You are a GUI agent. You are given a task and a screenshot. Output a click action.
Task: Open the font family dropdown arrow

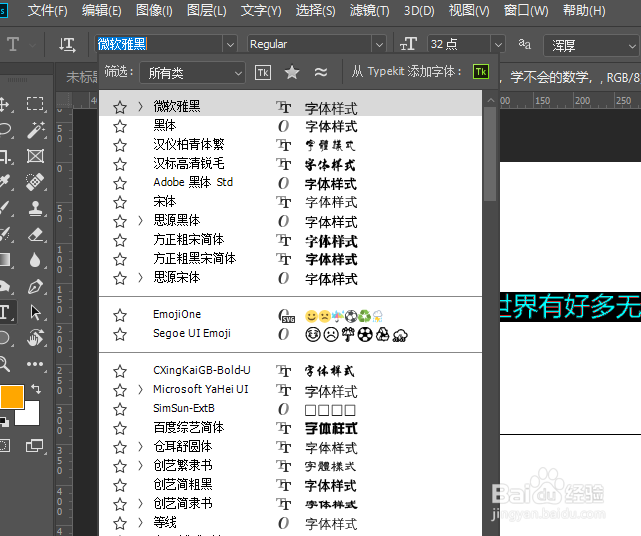230,44
